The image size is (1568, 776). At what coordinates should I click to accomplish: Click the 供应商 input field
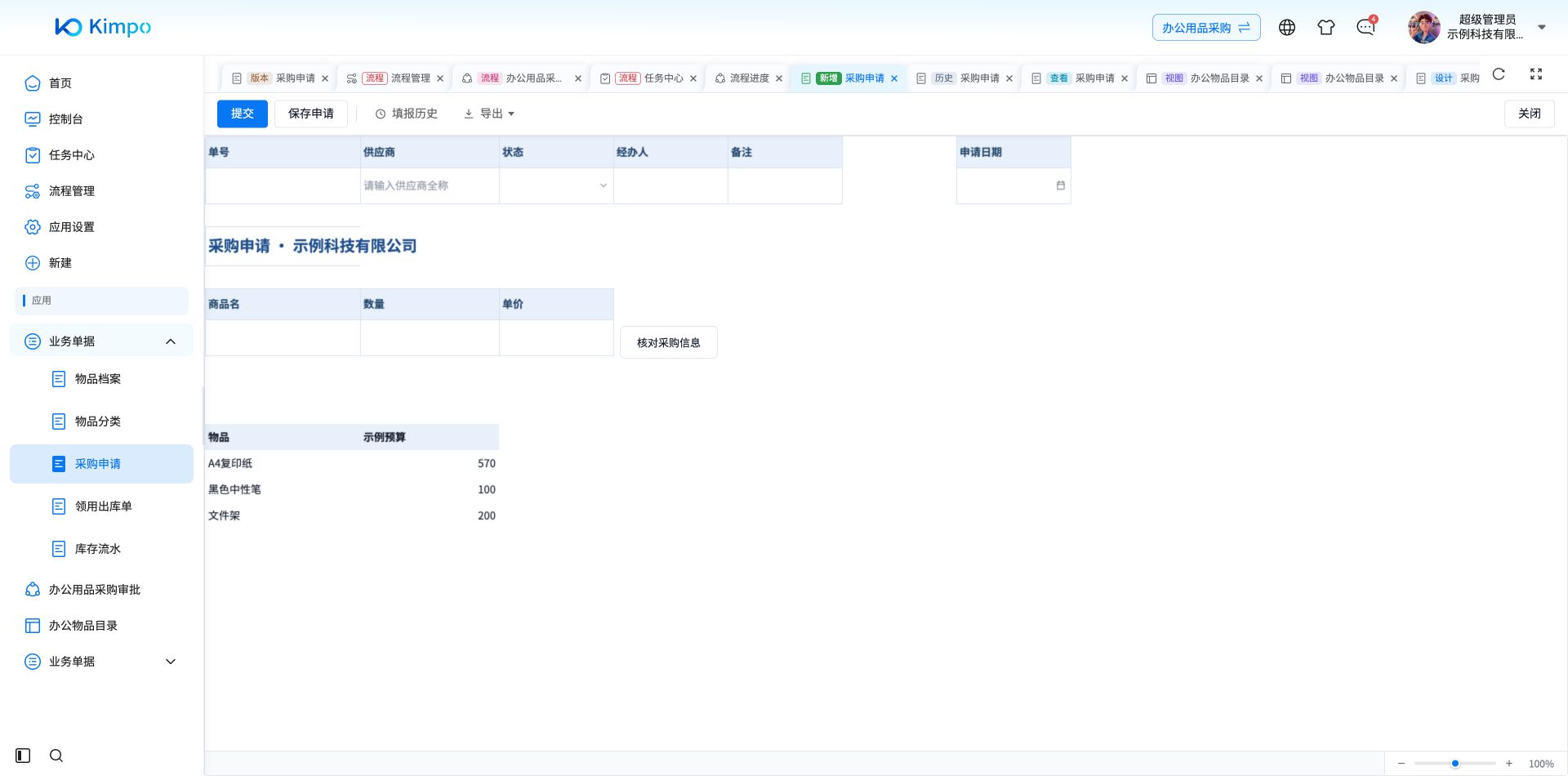[430, 185]
